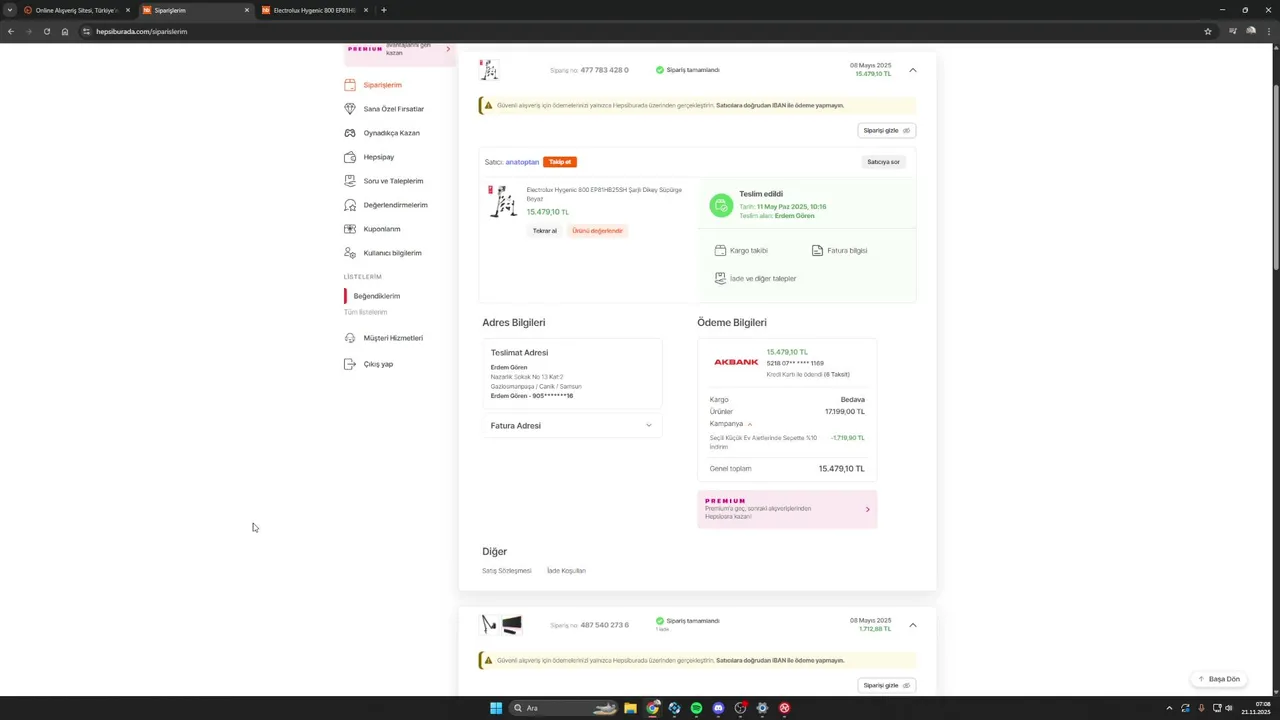Select the Kuponlarım coupon icon
This screenshot has width=1280, height=720.
click(350, 229)
